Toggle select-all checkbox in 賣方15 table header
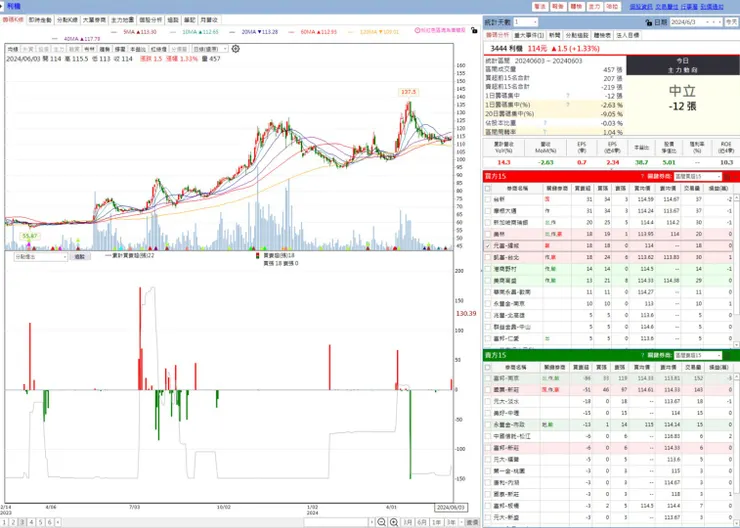This screenshot has height=528, width=740. 488,367
